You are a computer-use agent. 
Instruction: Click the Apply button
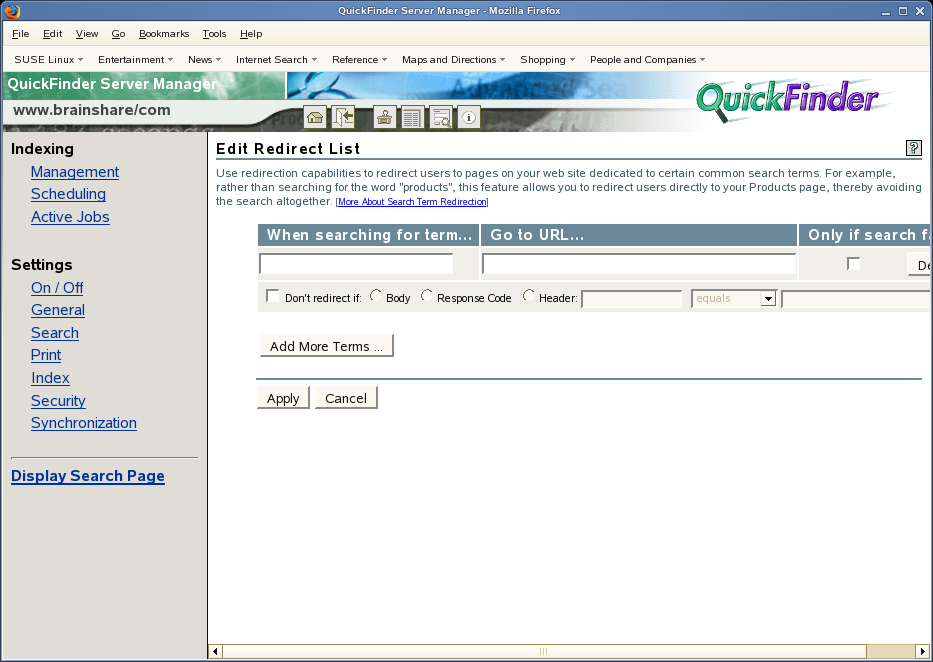pos(283,398)
